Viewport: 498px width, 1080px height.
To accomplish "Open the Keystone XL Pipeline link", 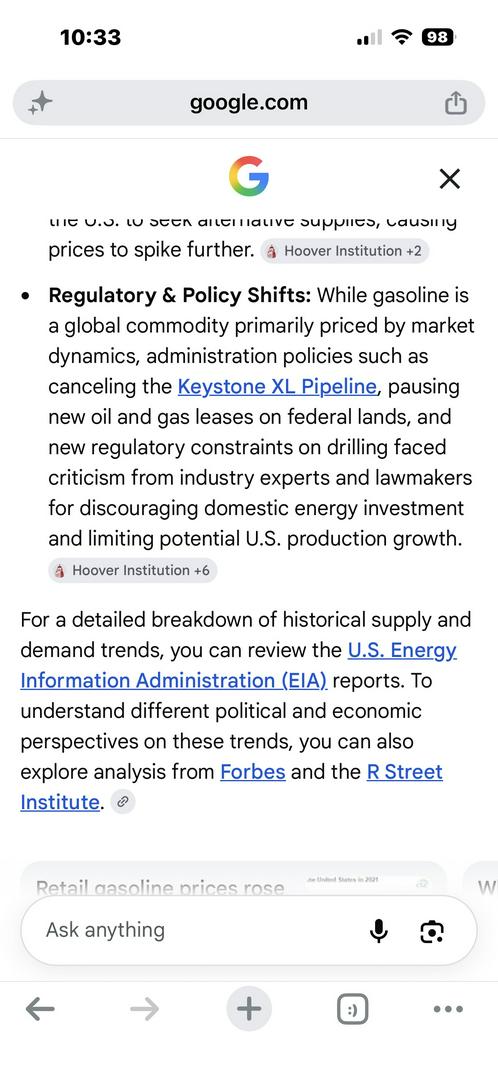I will pyautogui.click(x=277, y=386).
